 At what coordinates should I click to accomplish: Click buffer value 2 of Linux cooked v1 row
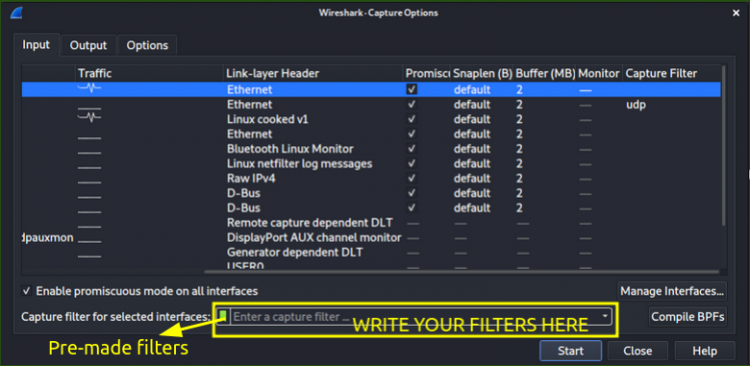pos(519,119)
